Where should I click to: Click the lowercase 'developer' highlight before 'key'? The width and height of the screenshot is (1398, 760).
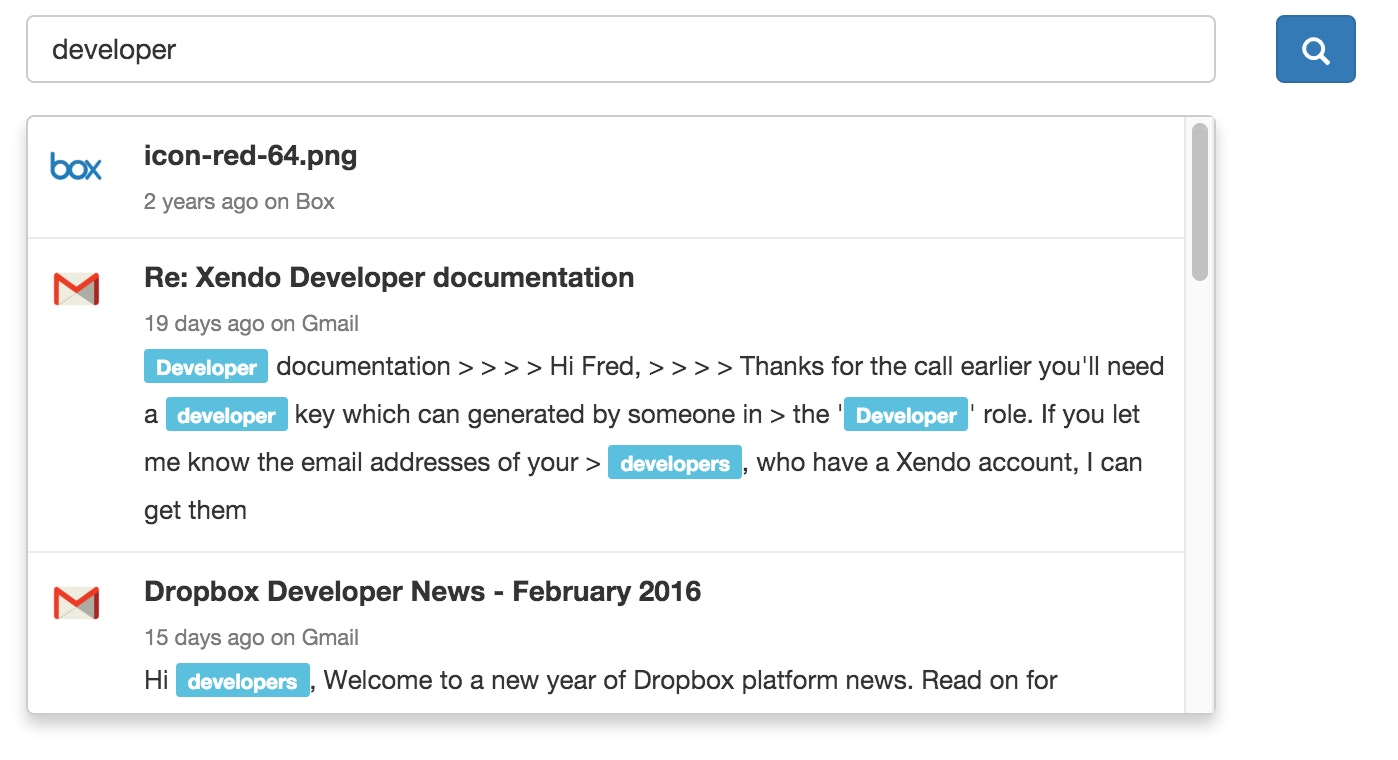(x=227, y=415)
